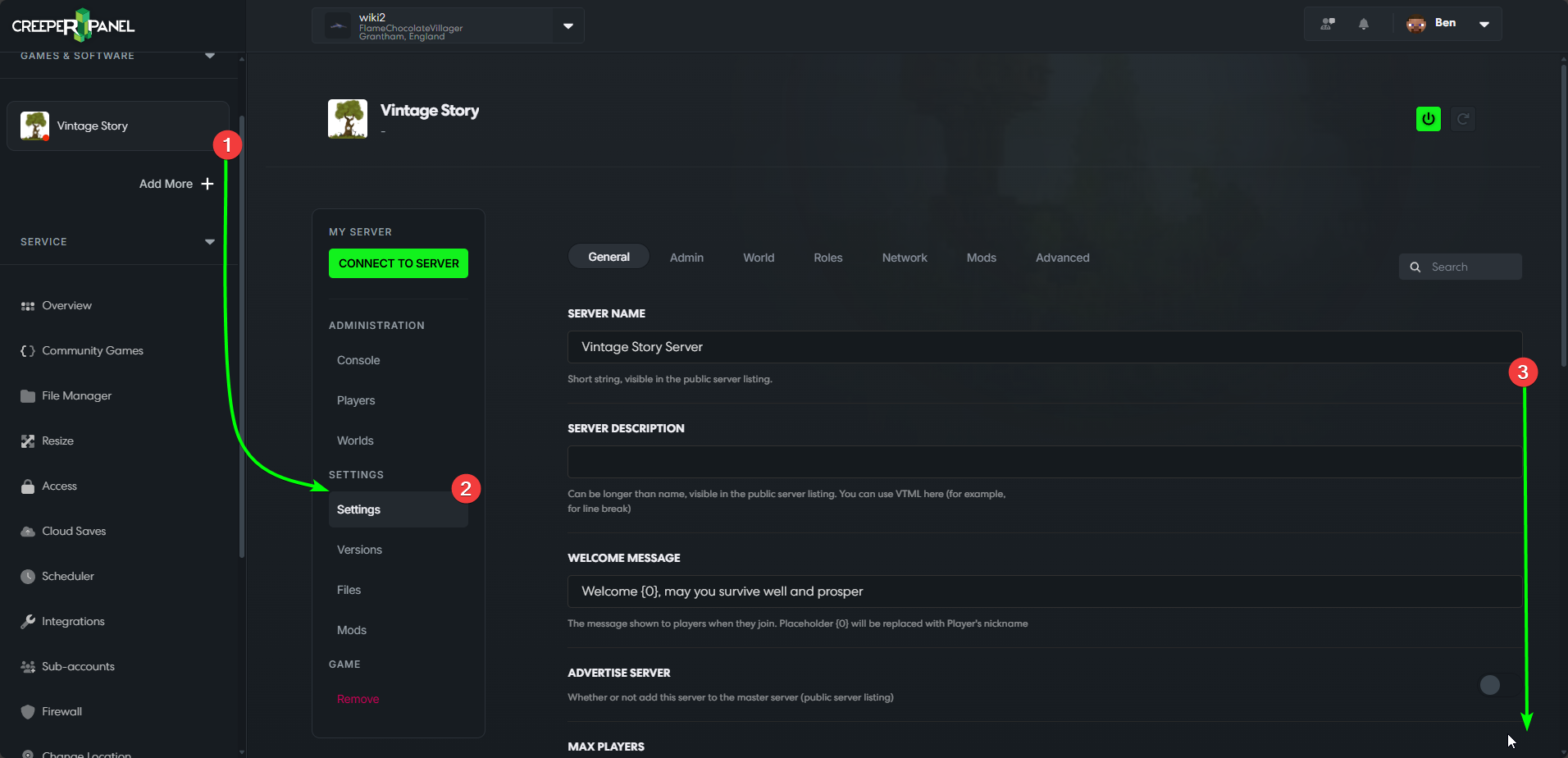Click the Scheduler clock icon
This screenshot has height=758, width=1568.
point(28,577)
